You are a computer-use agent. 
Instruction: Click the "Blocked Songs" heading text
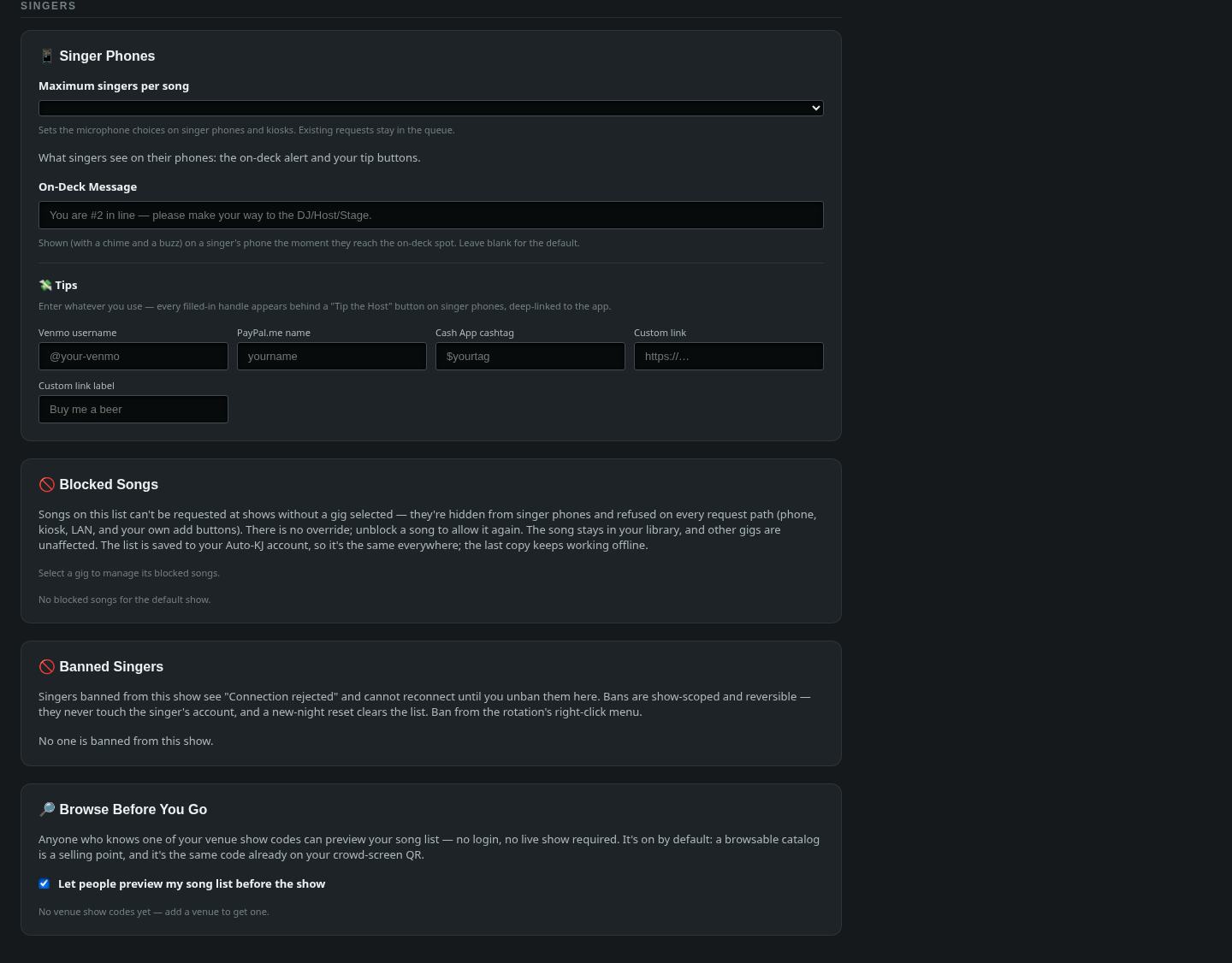(109, 485)
